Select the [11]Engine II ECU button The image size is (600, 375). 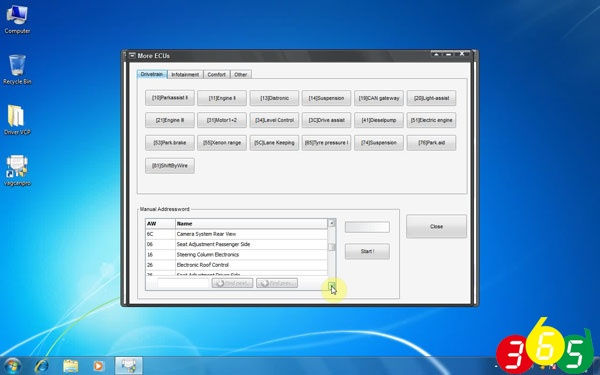tap(222, 98)
